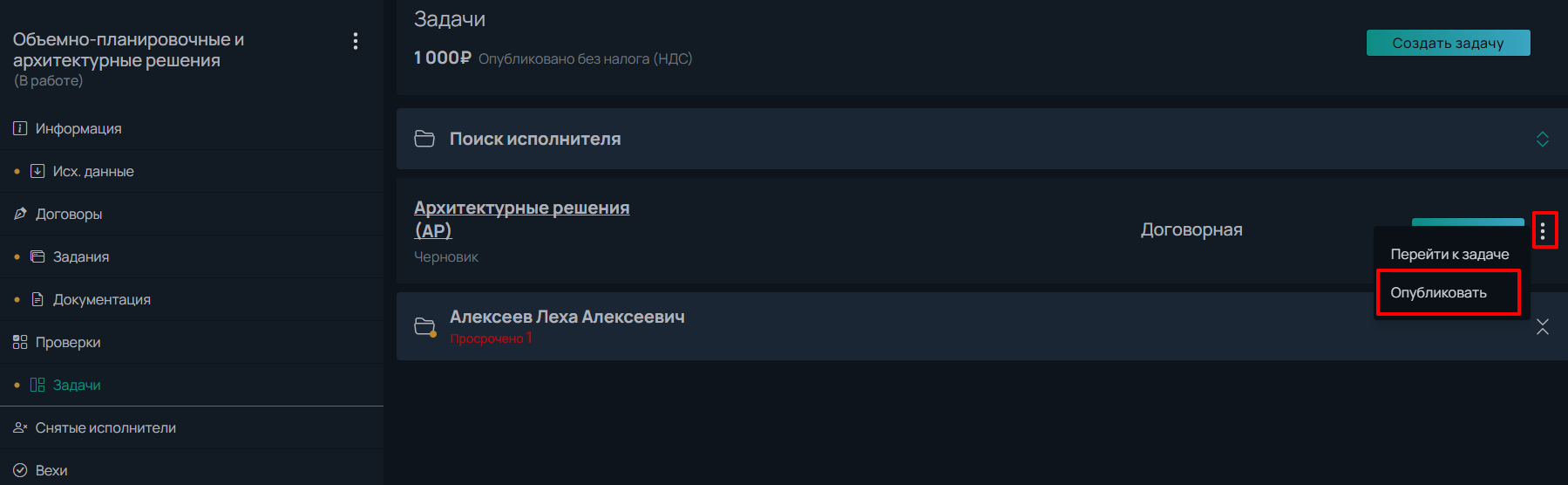This screenshot has width=1568, height=485.
Task: Click the Вехи checkmark circle icon
Action: (x=20, y=470)
